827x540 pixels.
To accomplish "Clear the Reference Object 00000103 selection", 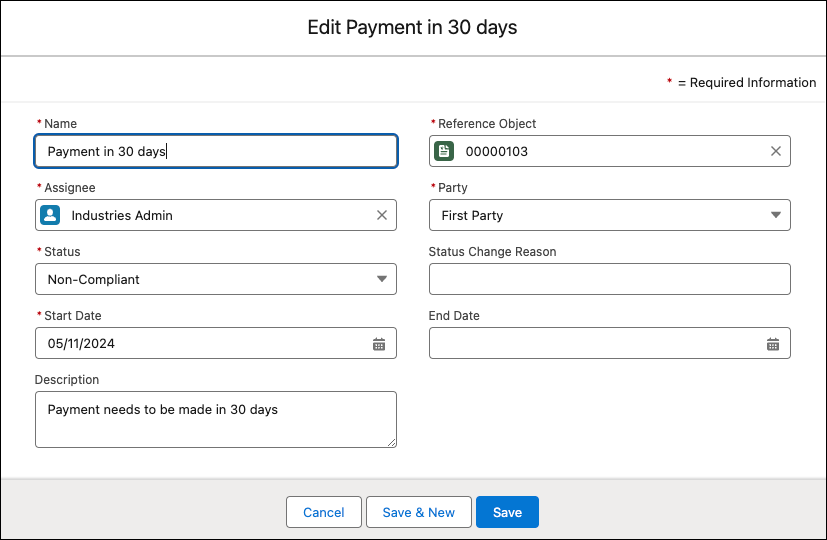I will point(775,151).
